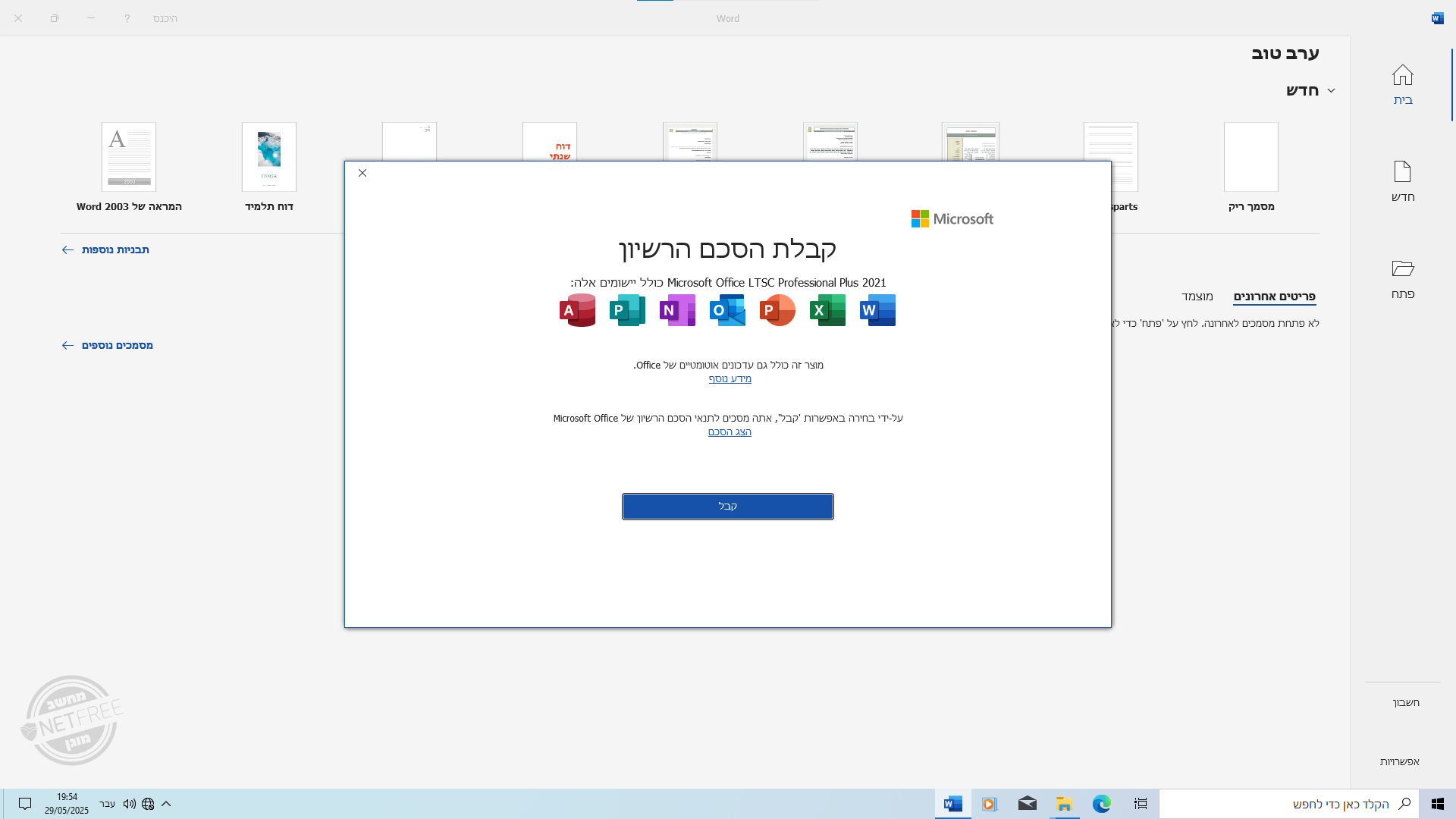1456x819 pixels.
Task: Select the blank document (מסמך ריק) template
Action: coord(1251,168)
